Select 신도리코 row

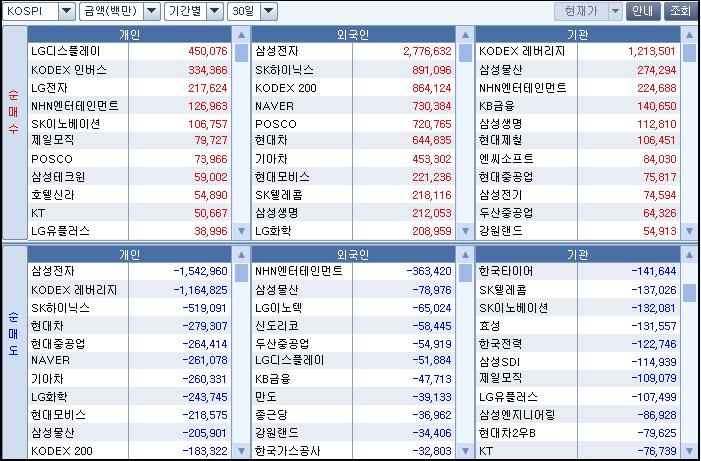click(x=354, y=326)
